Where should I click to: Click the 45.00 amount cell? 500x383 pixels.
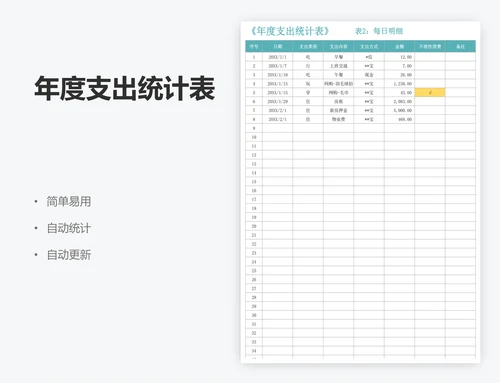tap(400, 93)
